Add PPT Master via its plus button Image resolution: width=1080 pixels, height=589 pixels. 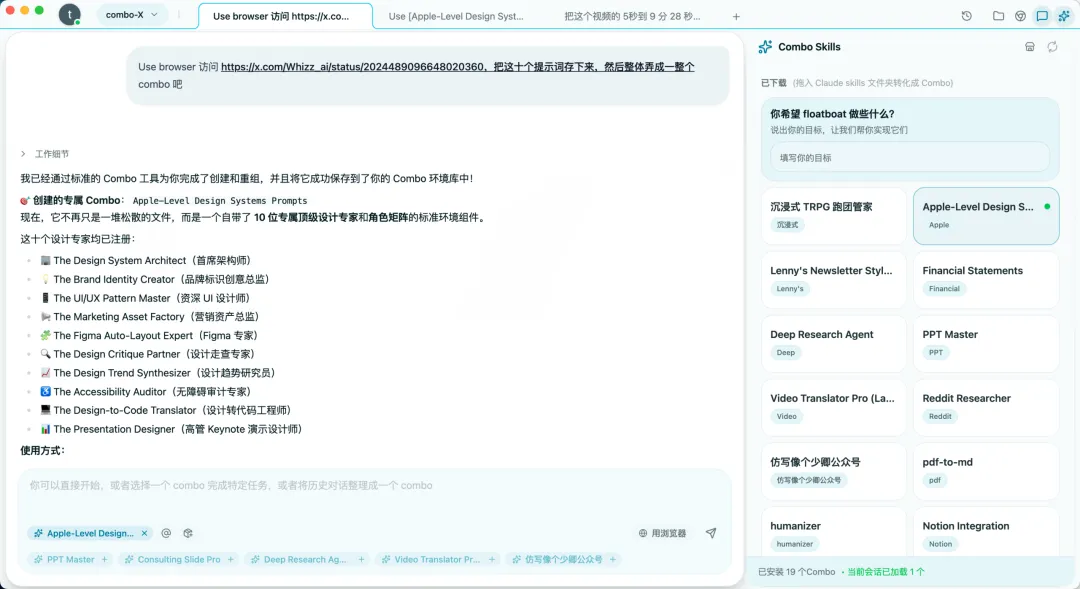pyautogui.click(x=103, y=559)
